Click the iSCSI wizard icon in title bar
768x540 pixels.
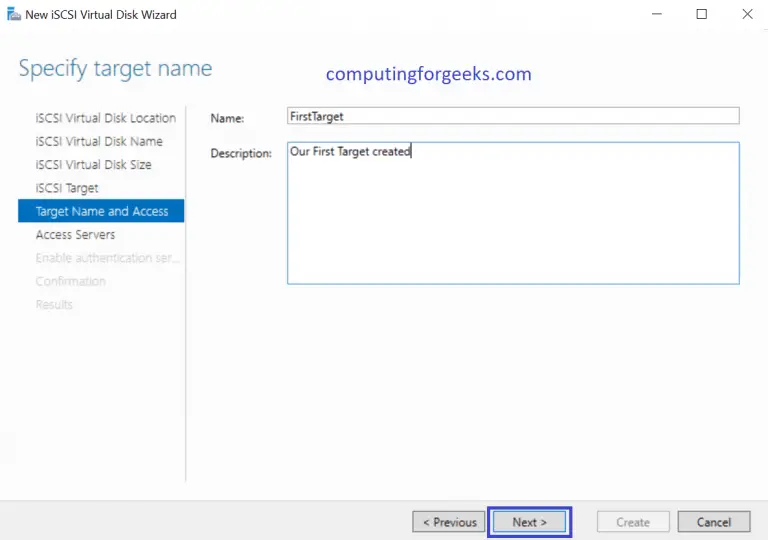click(14, 14)
